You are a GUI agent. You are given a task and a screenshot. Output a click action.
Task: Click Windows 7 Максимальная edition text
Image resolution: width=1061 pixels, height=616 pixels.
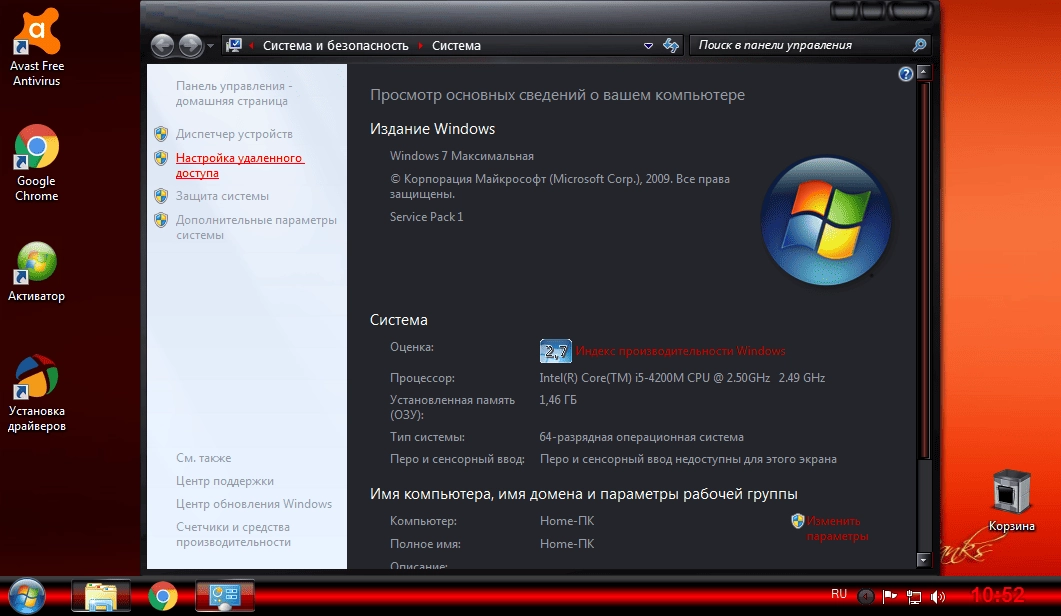(461, 156)
